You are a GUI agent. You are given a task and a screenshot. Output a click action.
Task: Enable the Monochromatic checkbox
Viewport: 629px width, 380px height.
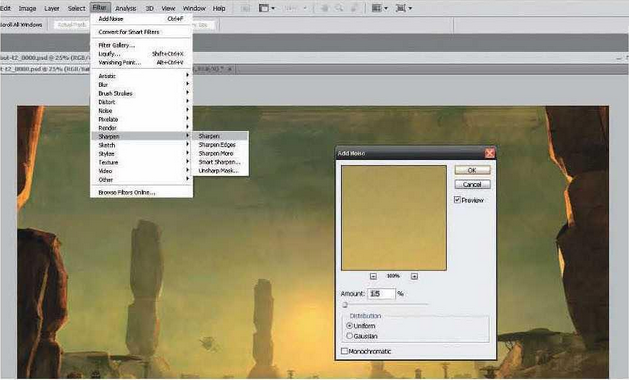click(344, 351)
